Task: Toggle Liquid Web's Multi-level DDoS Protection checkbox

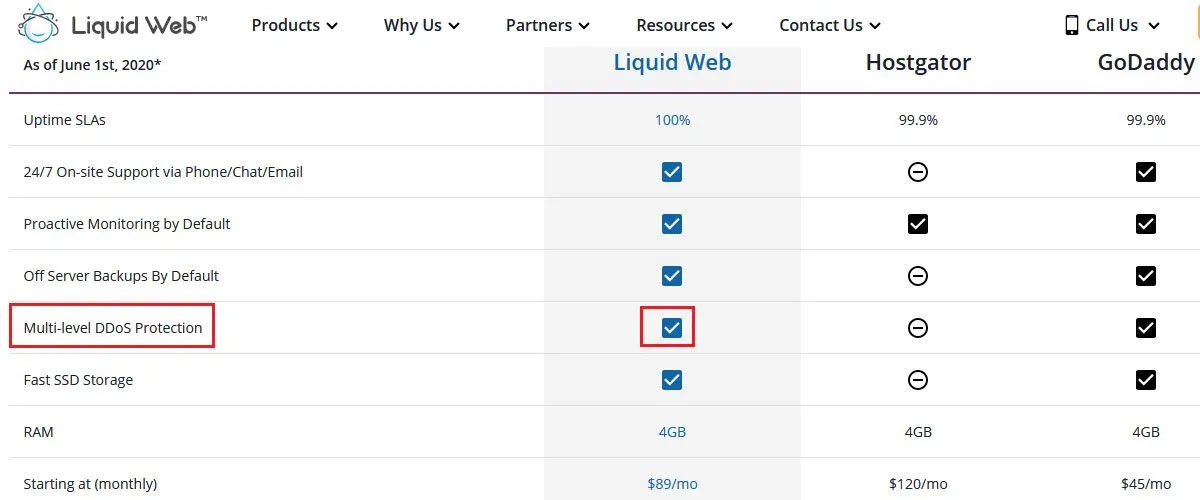Action: [672, 328]
